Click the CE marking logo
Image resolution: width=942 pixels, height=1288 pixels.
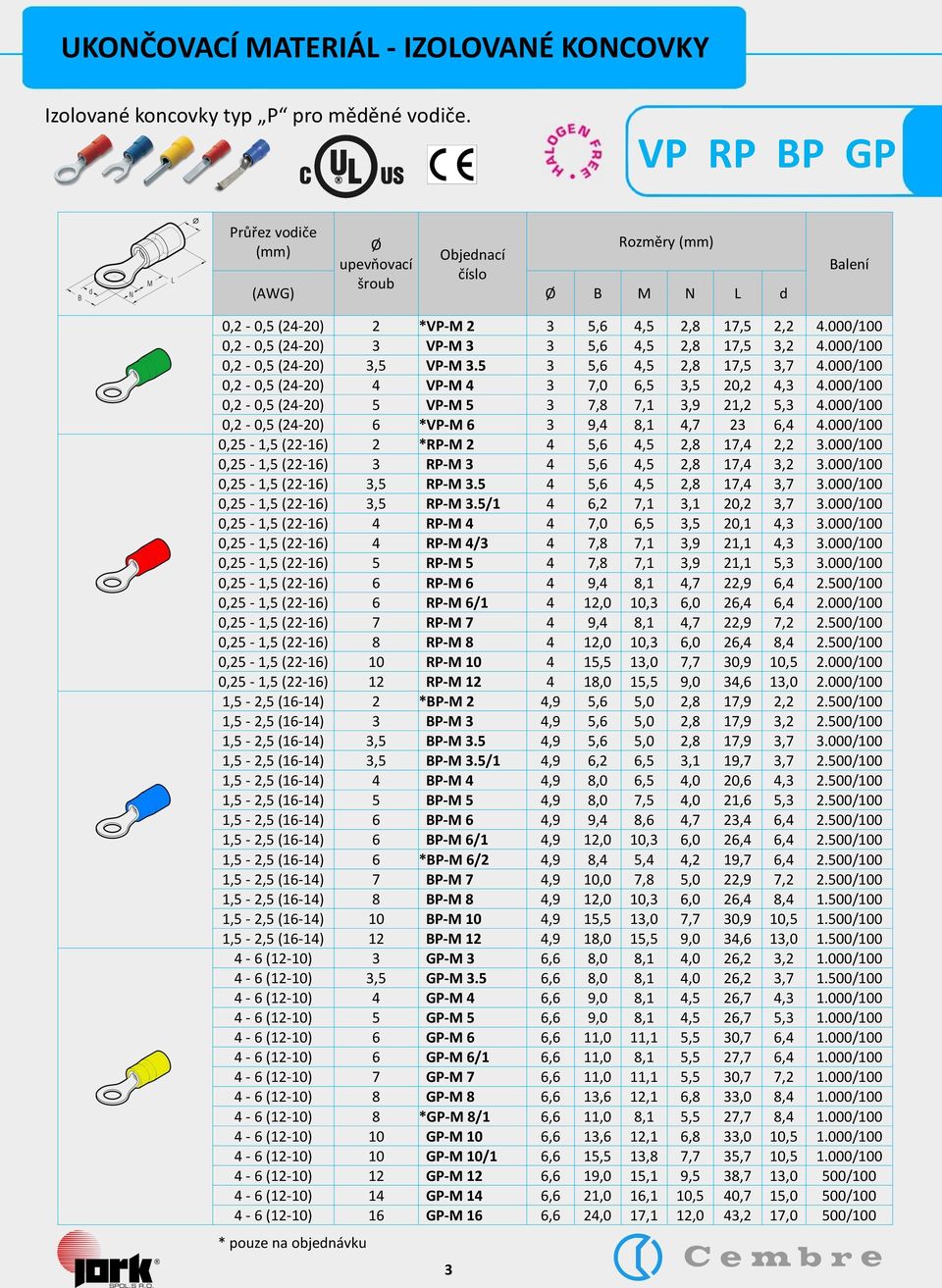click(x=452, y=164)
